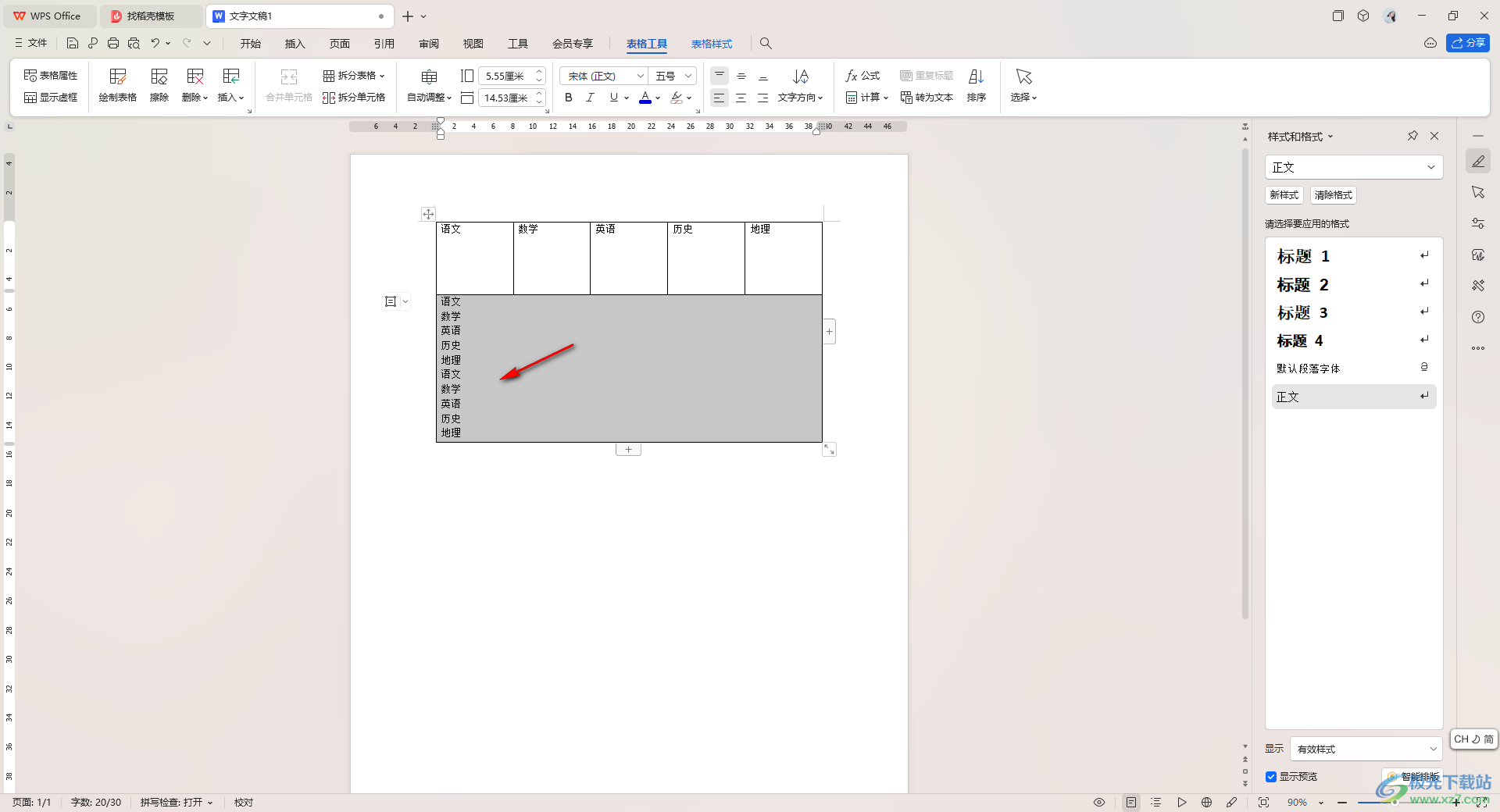
Task: Set cell vertical alignment to middle
Action: click(741, 76)
